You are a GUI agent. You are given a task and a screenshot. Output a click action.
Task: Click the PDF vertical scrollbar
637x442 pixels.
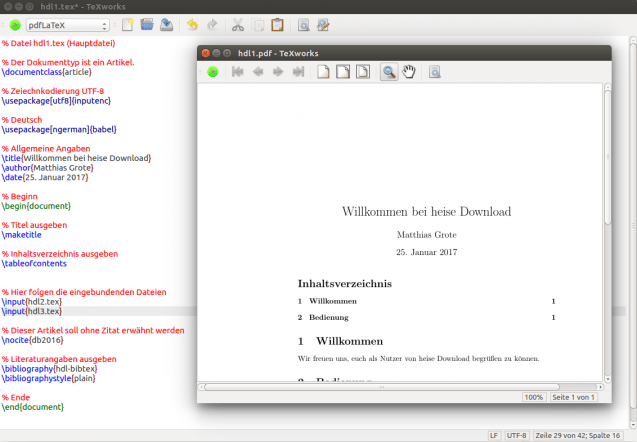pos(608,156)
